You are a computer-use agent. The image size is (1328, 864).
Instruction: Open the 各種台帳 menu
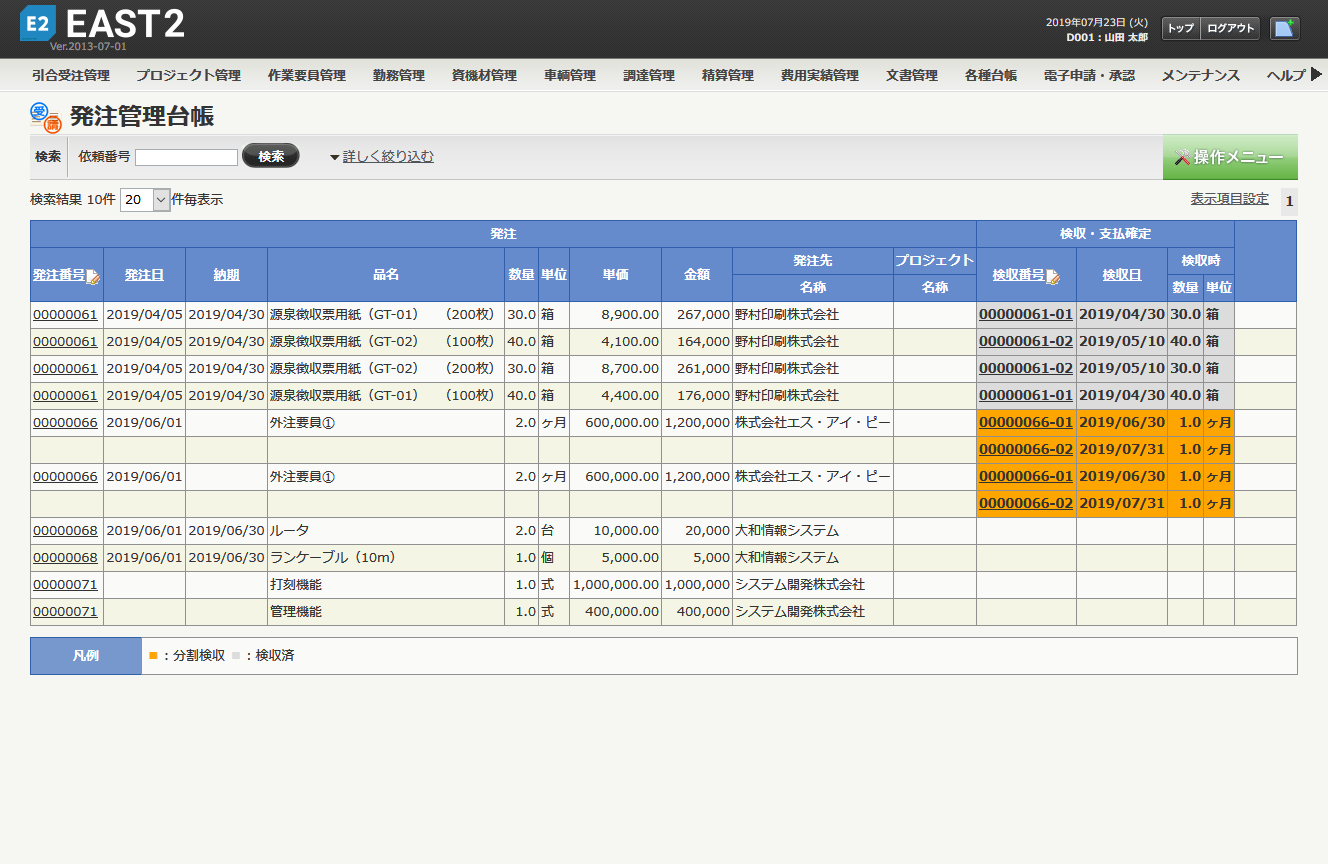pyautogui.click(x=991, y=75)
